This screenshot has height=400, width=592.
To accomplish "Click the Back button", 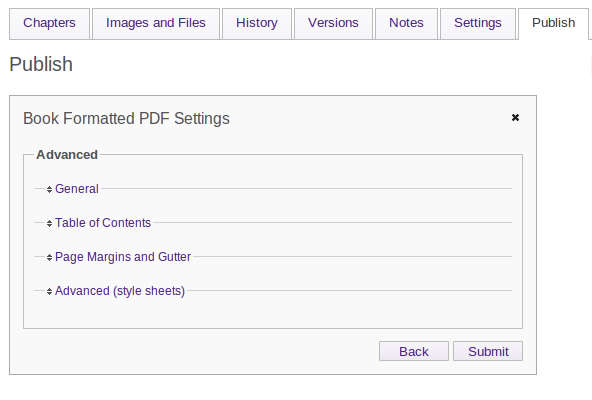I will click(x=414, y=351).
